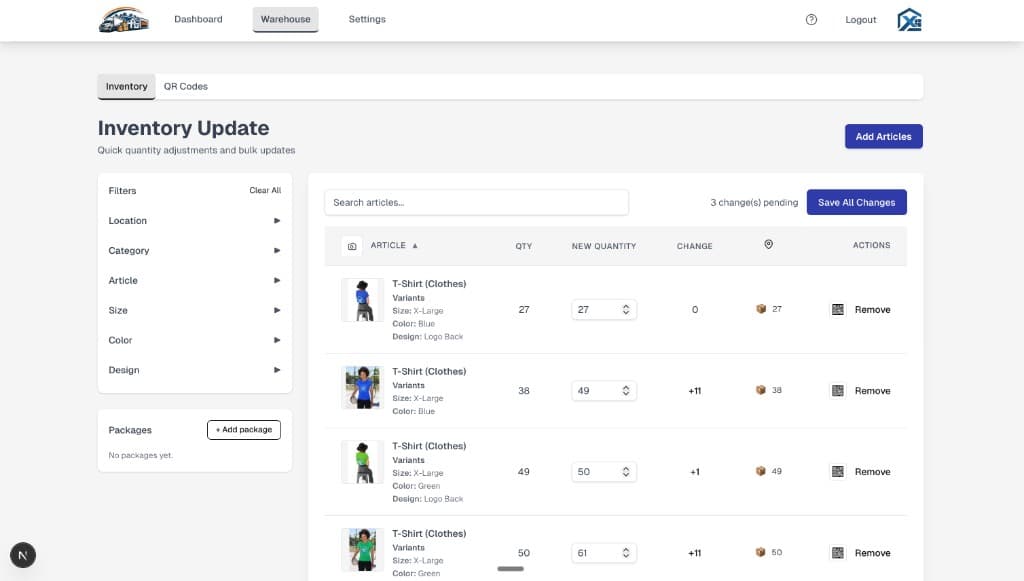Open the Dashboard navigation item
Viewport: 1024px width, 581px height.
coord(198,18)
